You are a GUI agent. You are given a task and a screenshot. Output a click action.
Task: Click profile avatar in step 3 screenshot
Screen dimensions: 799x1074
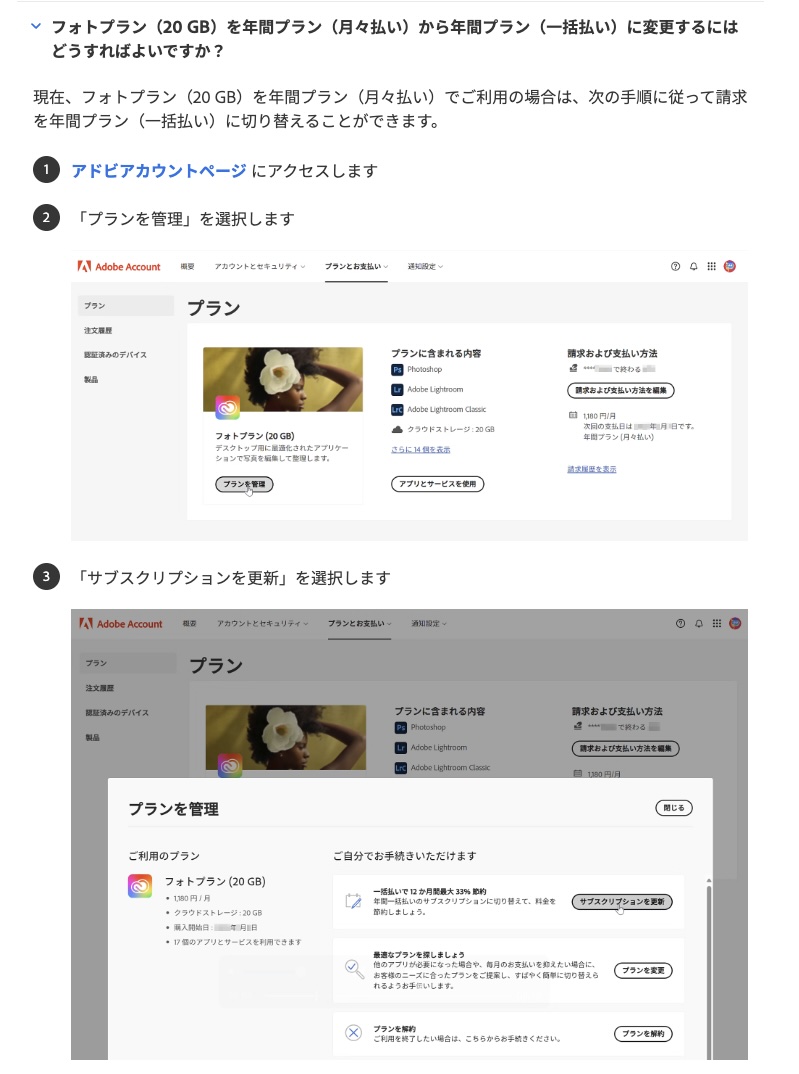(735, 624)
